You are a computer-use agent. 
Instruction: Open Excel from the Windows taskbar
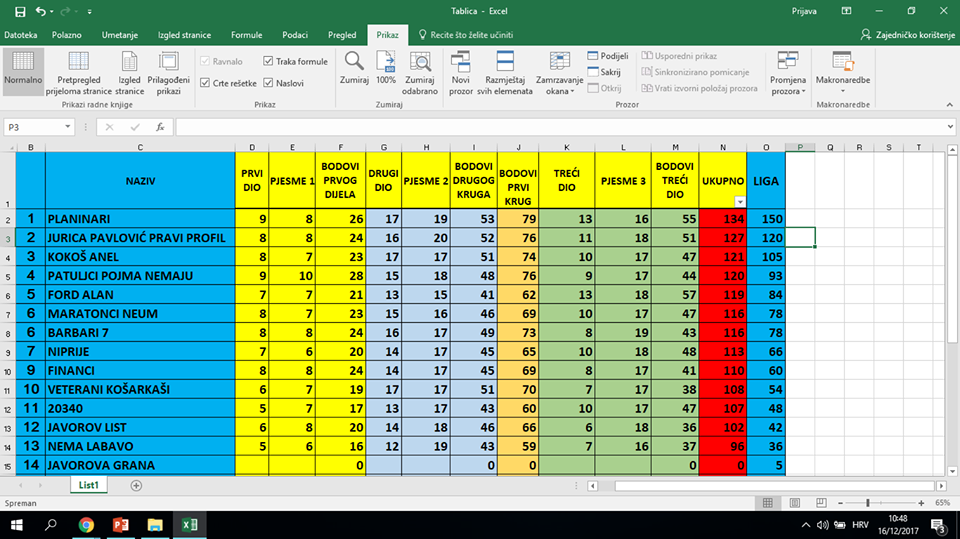187,524
